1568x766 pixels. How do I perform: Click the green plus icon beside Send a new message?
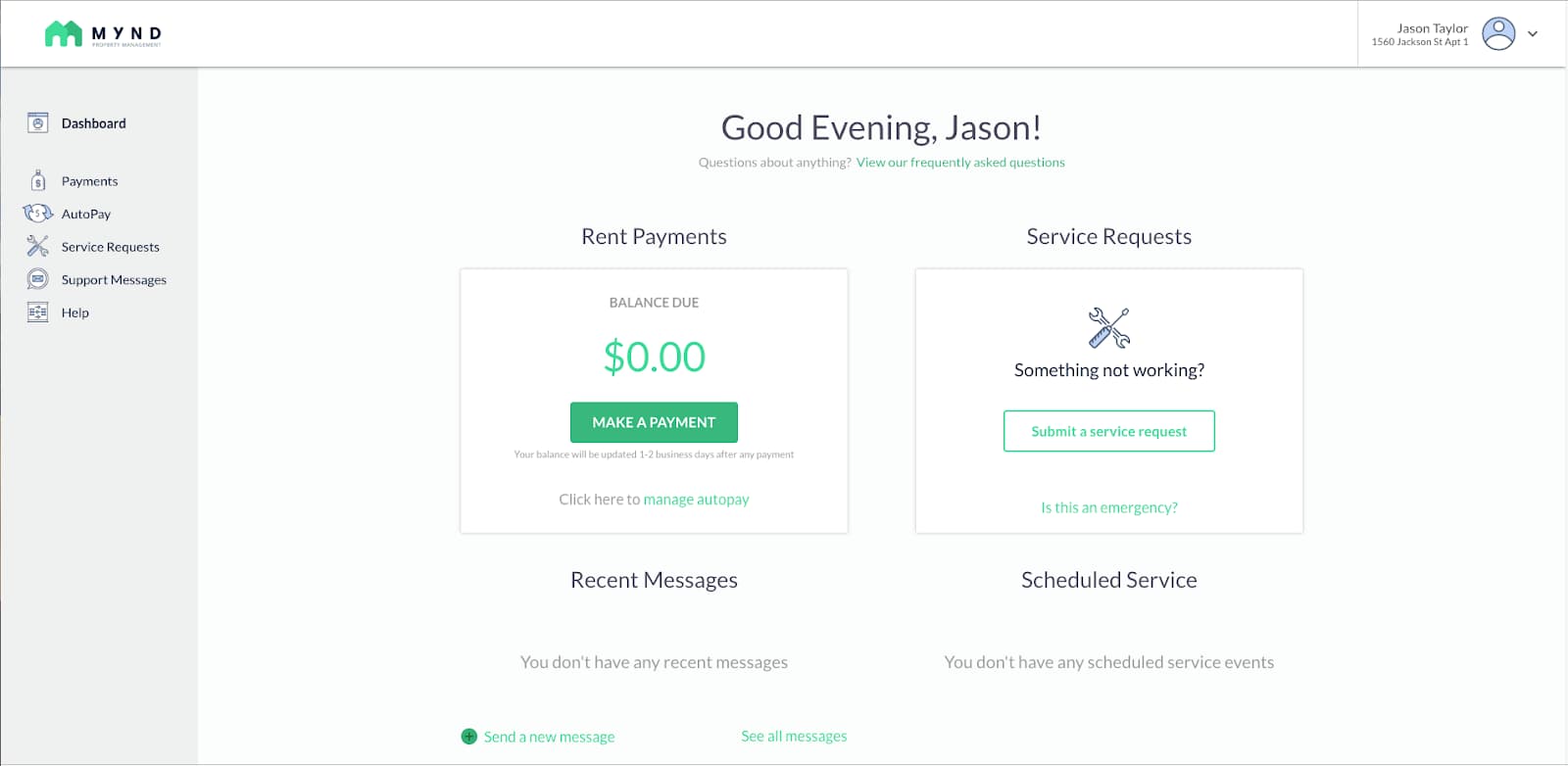point(469,737)
